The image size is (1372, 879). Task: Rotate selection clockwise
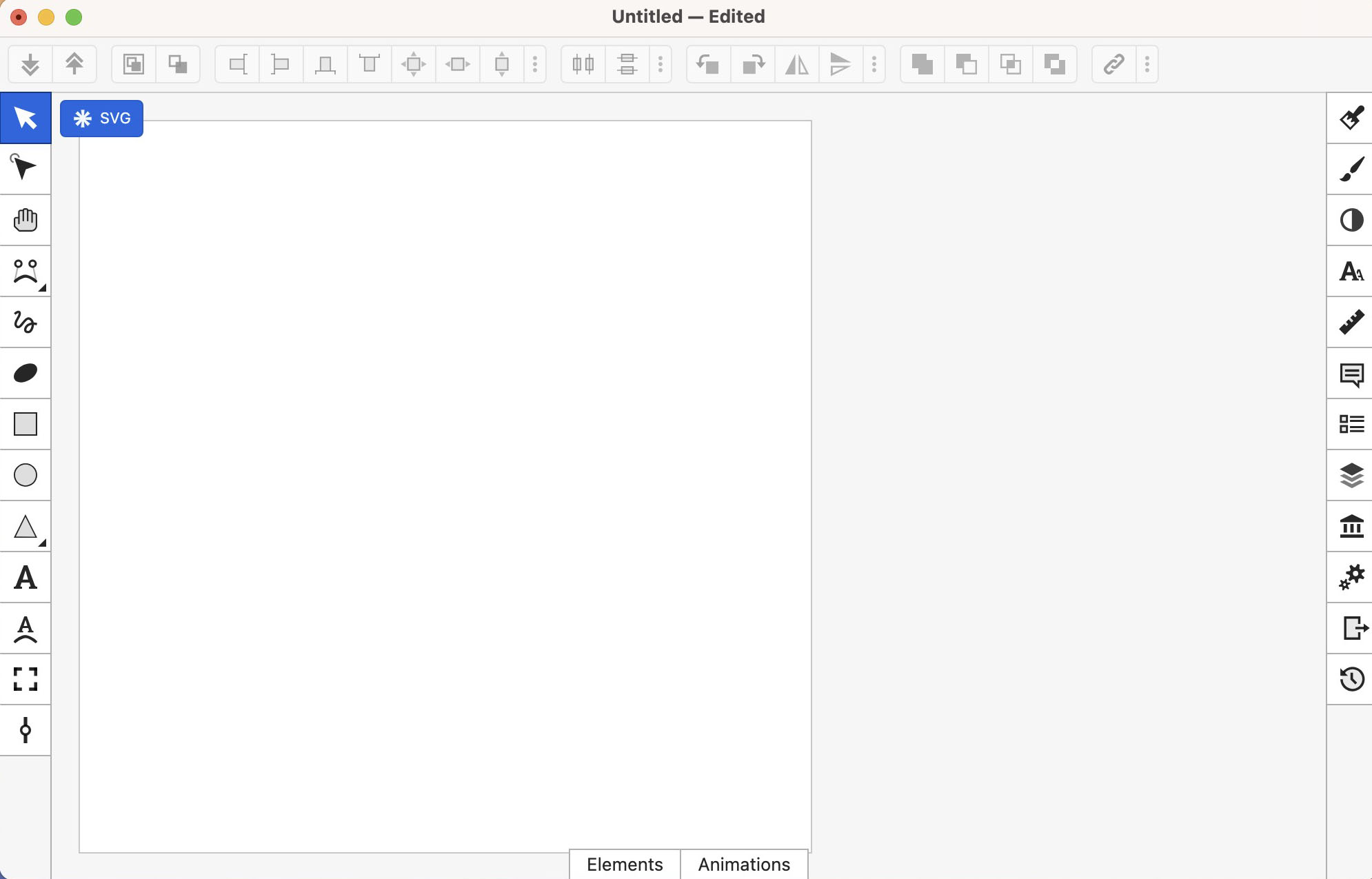[753, 64]
